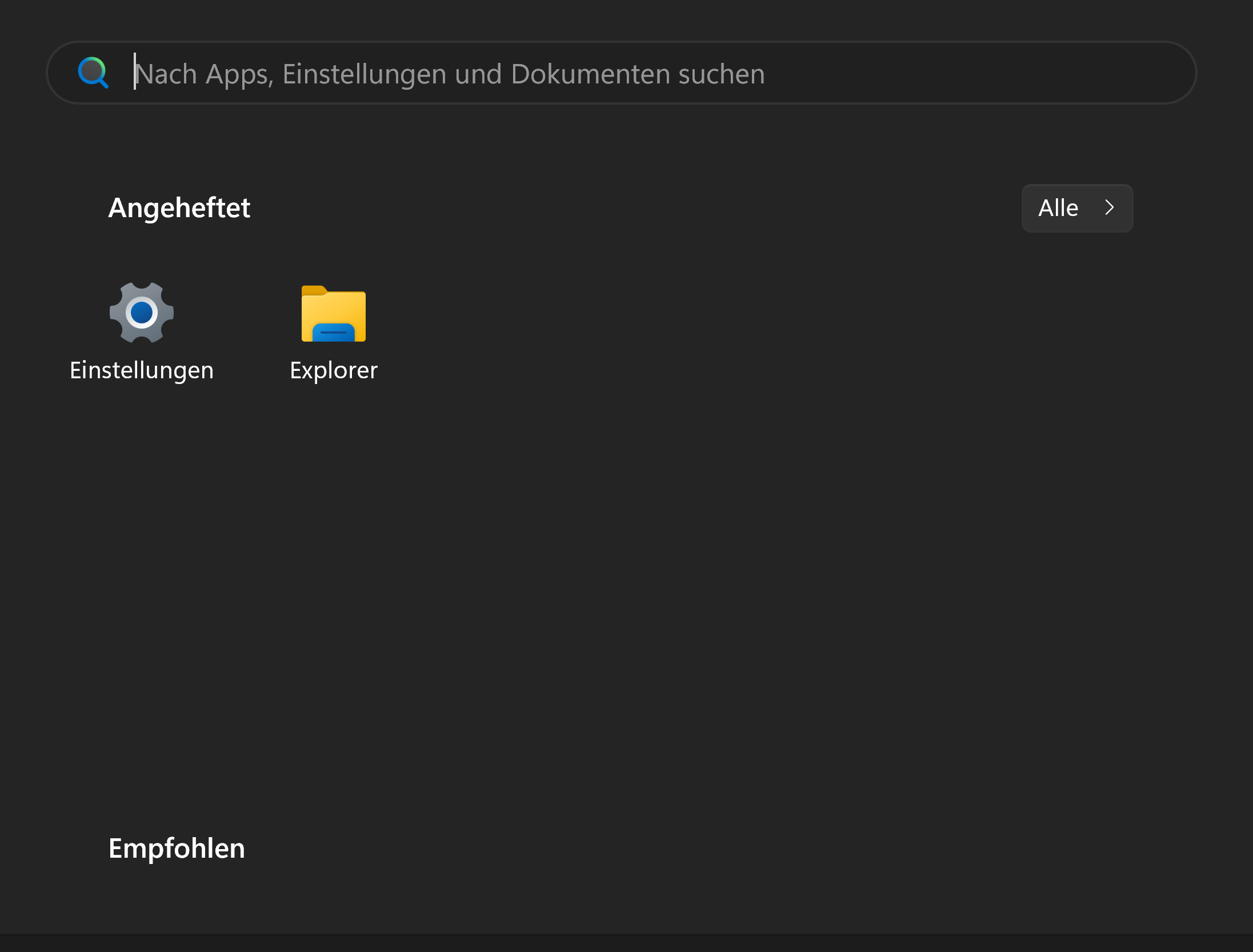Open the folder icon above Explorer label
Screen dimensions: 1253x952
click(333, 314)
